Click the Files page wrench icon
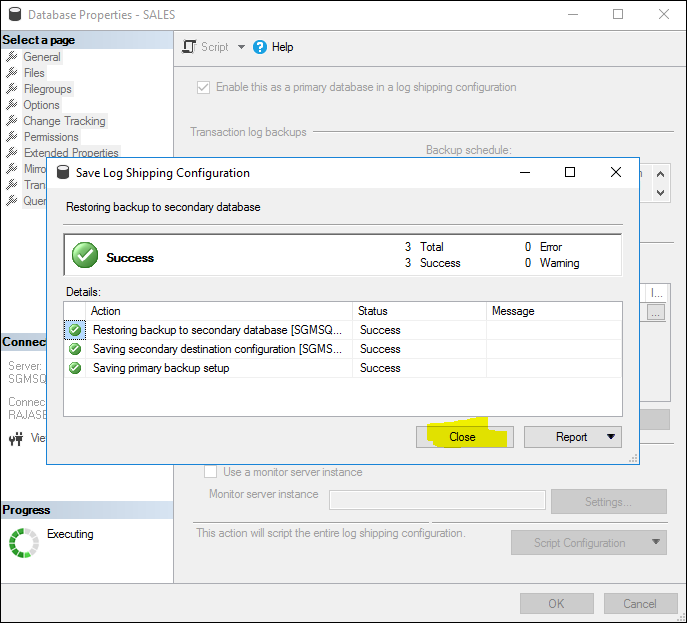 (12, 73)
